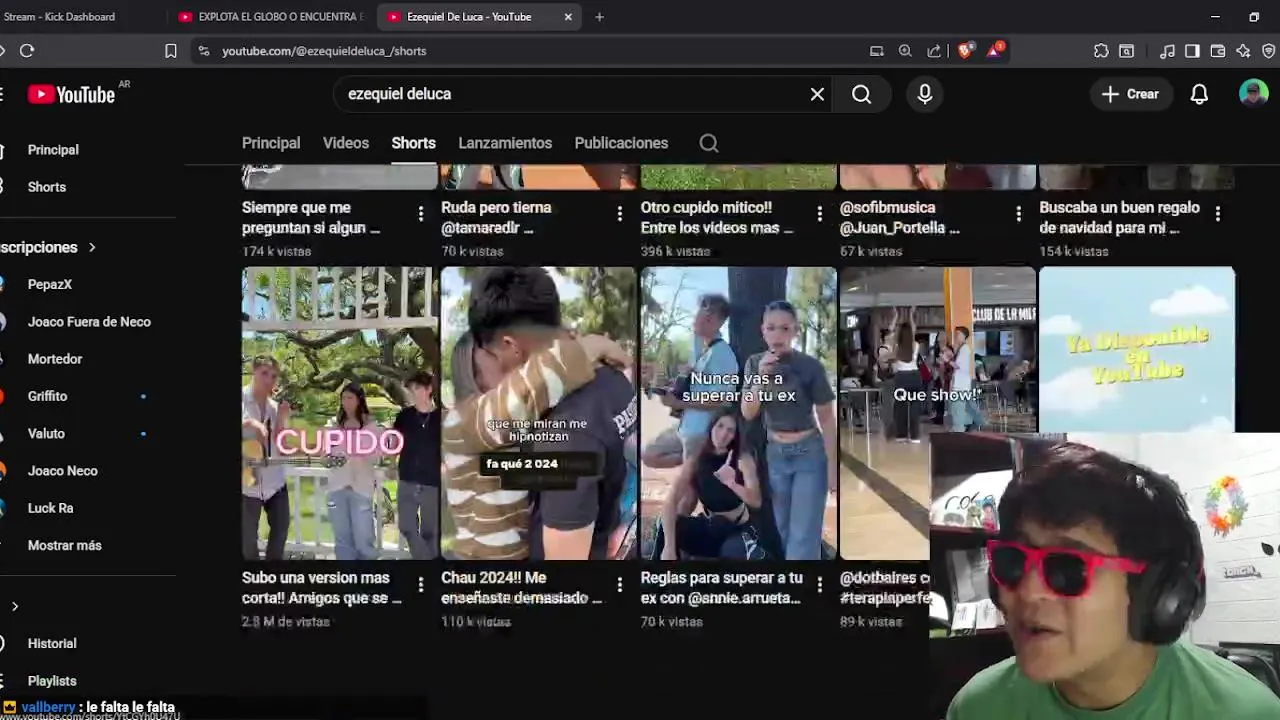Open Brave rewards triangle icon
The image size is (1280, 720).
[x=995, y=50]
